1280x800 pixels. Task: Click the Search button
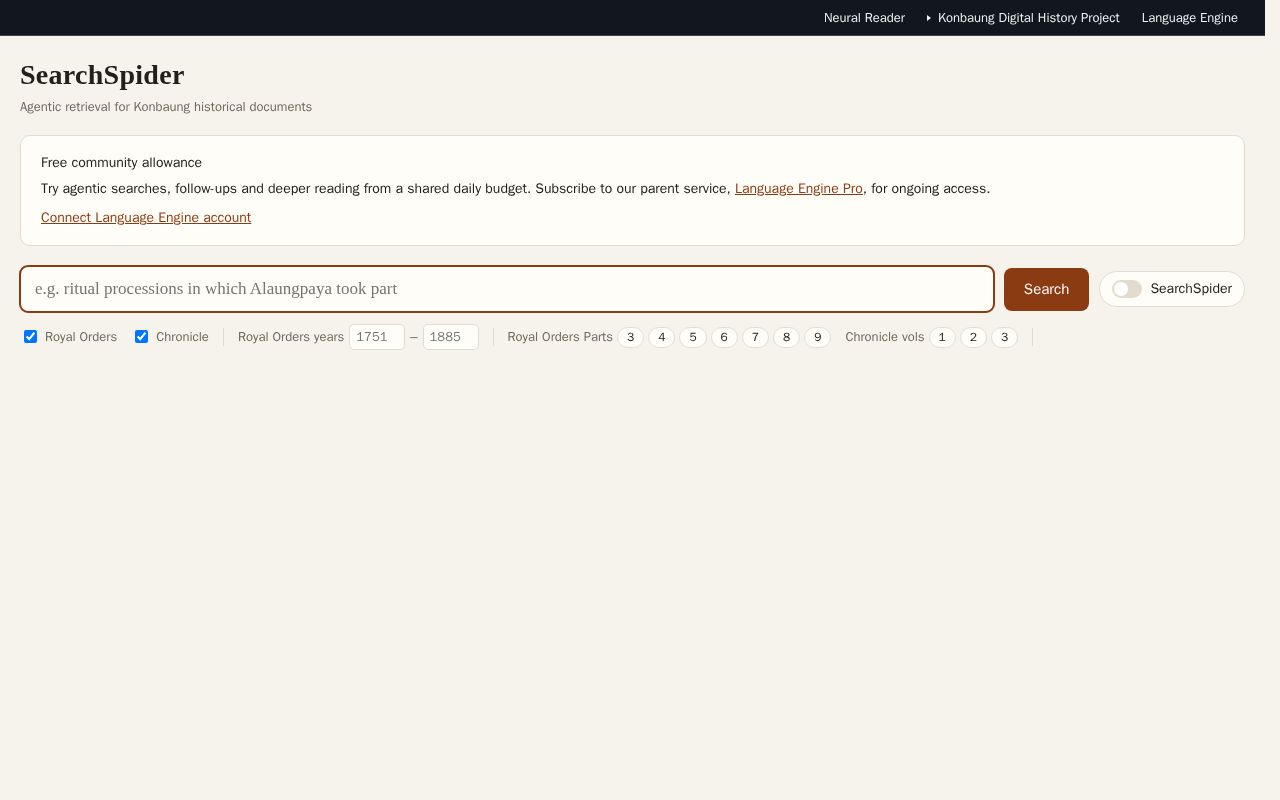click(1046, 289)
